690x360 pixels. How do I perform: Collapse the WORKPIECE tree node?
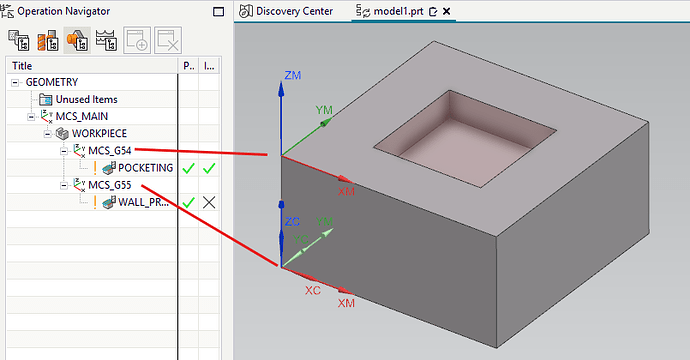pyautogui.click(x=48, y=134)
